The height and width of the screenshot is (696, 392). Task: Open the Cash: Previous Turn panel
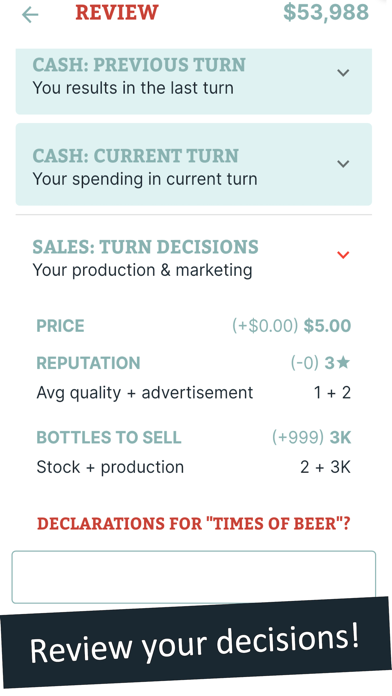pyautogui.click(x=194, y=82)
